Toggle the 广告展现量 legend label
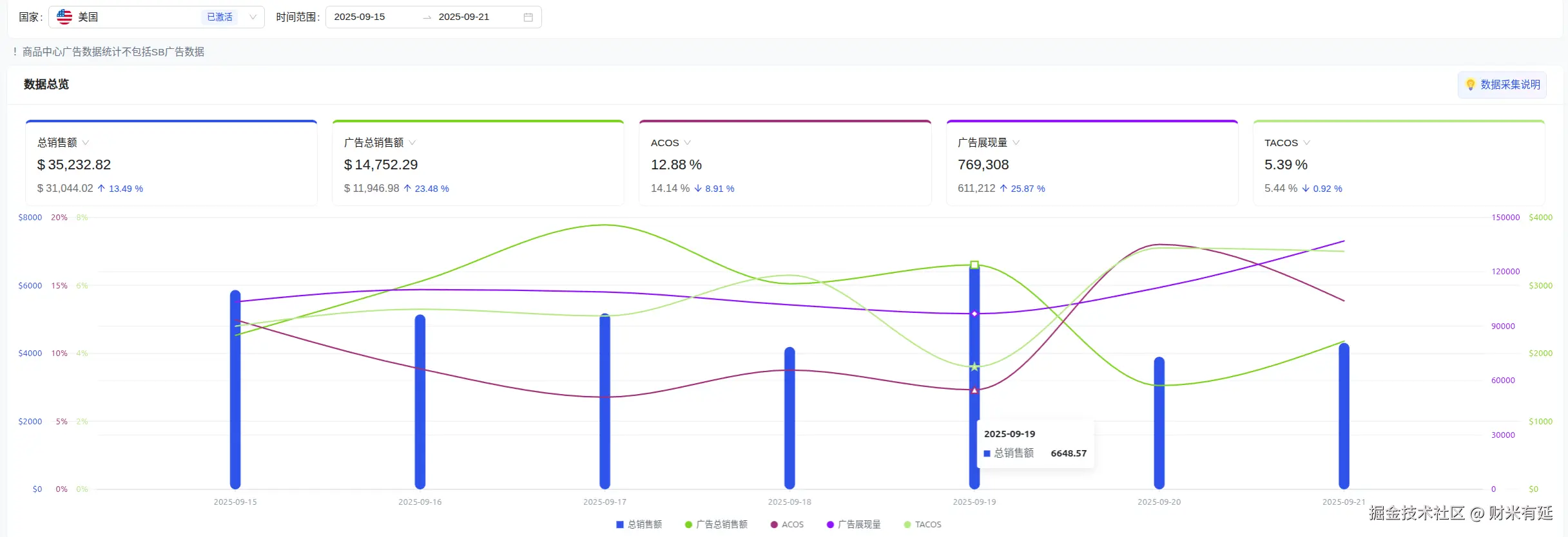 point(859,525)
